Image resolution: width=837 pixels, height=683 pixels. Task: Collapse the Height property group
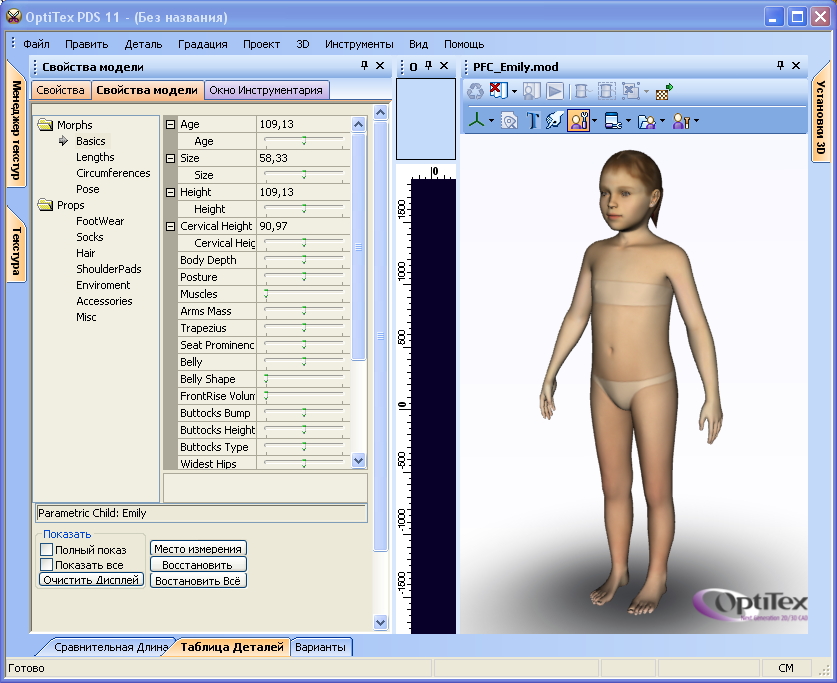pos(170,193)
